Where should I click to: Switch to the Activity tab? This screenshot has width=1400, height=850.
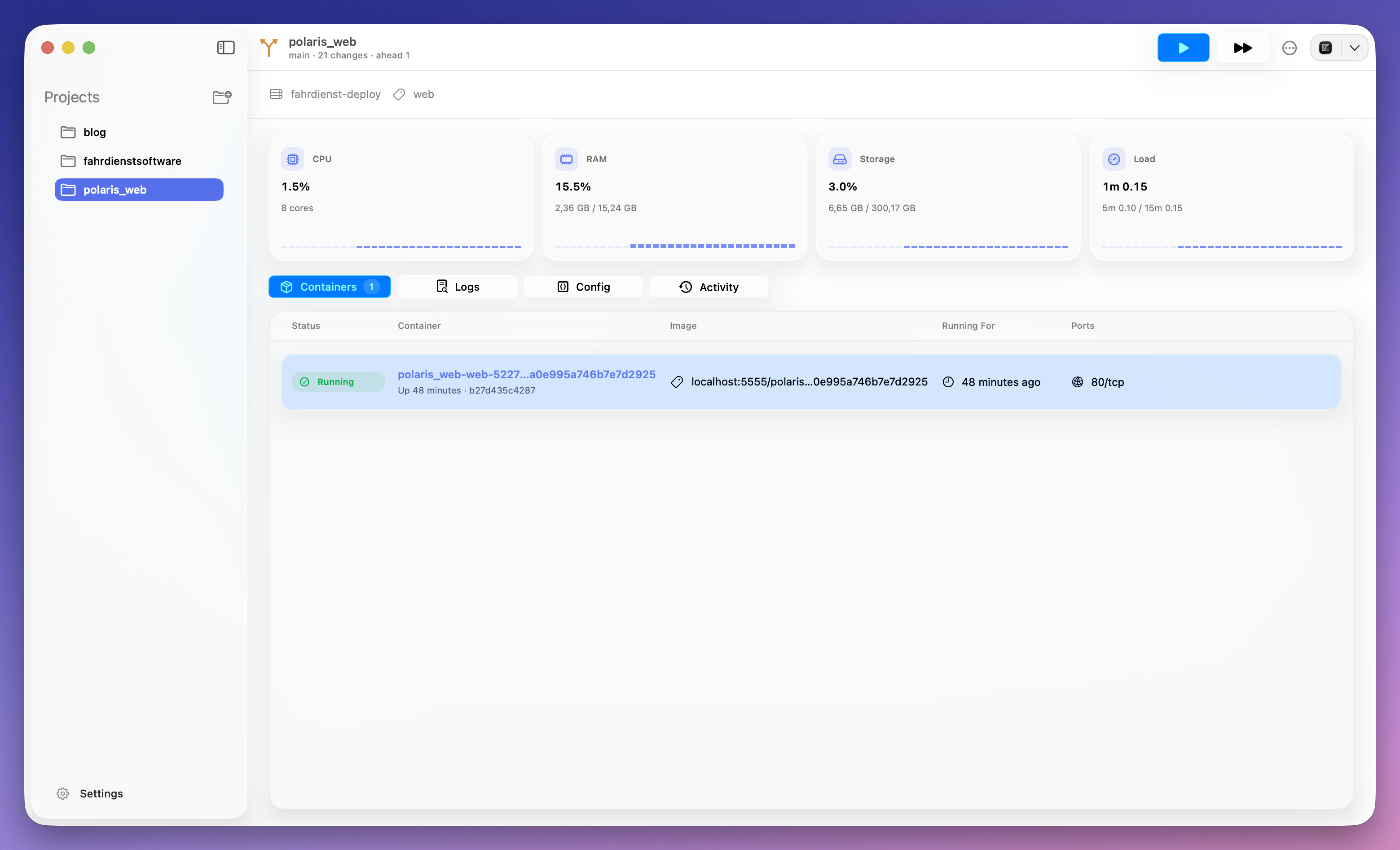(x=709, y=287)
